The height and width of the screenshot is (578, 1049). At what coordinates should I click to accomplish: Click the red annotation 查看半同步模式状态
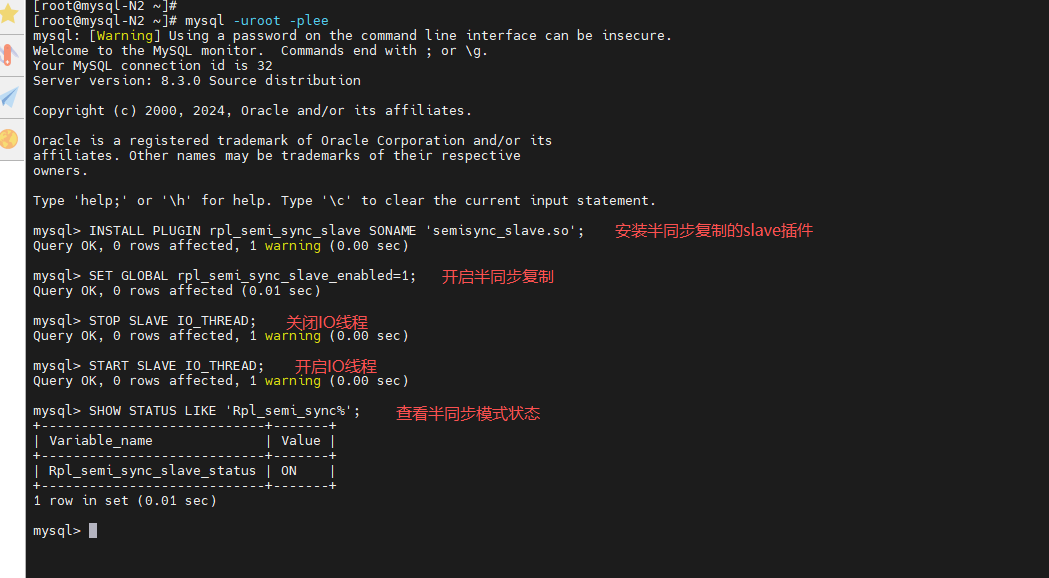point(468,413)
